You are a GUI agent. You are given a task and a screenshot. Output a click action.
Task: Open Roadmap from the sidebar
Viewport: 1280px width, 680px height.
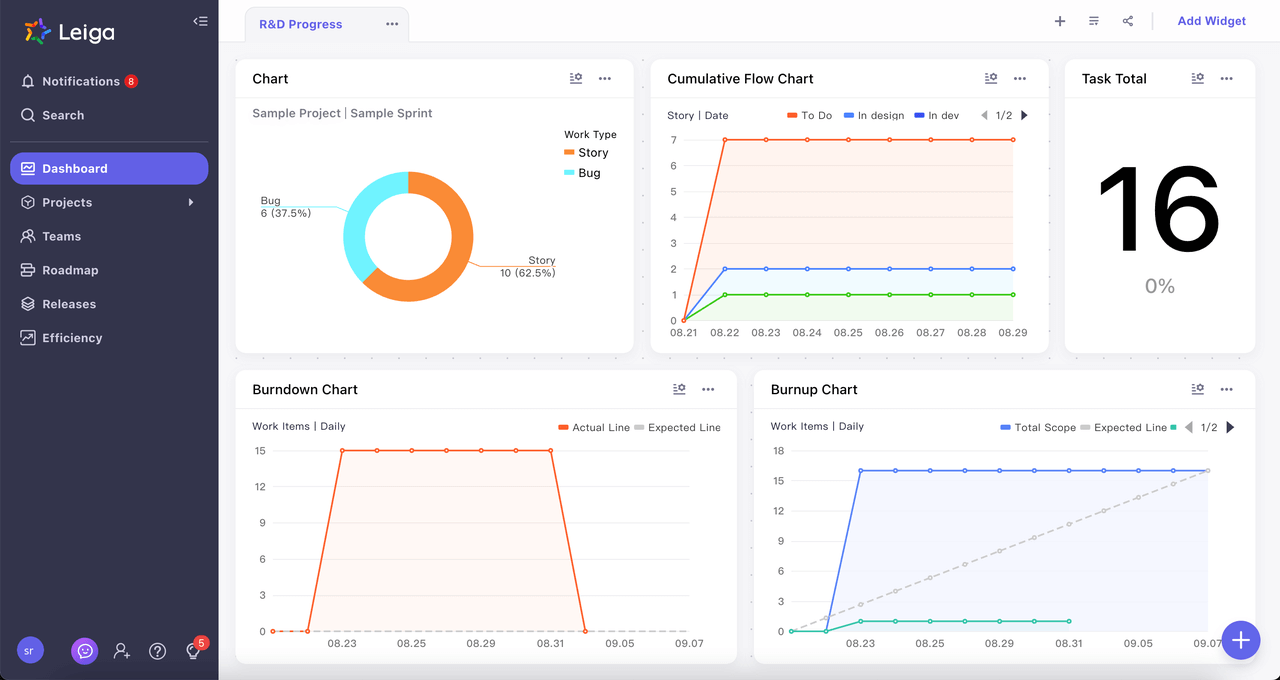70,270
